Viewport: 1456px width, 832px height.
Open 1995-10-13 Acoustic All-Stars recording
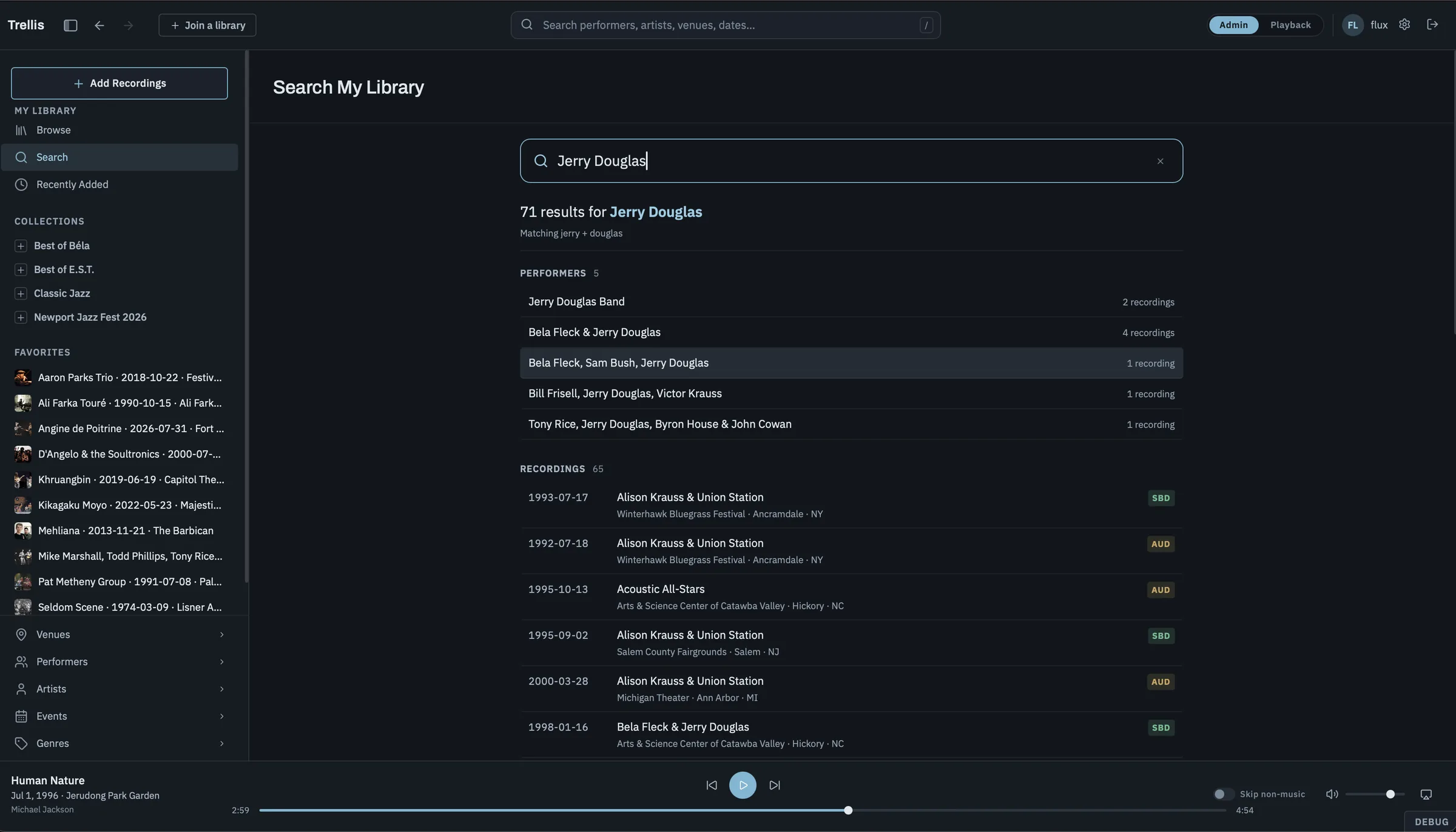click(851, 597)
